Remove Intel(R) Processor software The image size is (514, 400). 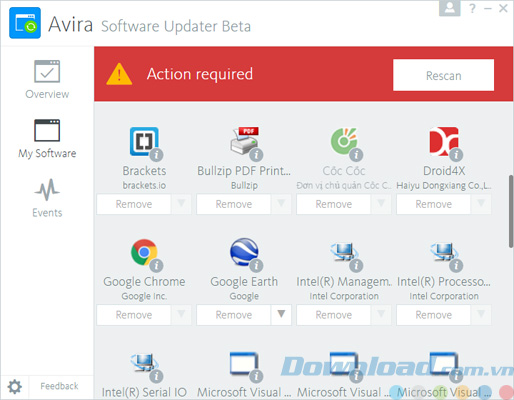[x=433, y=315]
